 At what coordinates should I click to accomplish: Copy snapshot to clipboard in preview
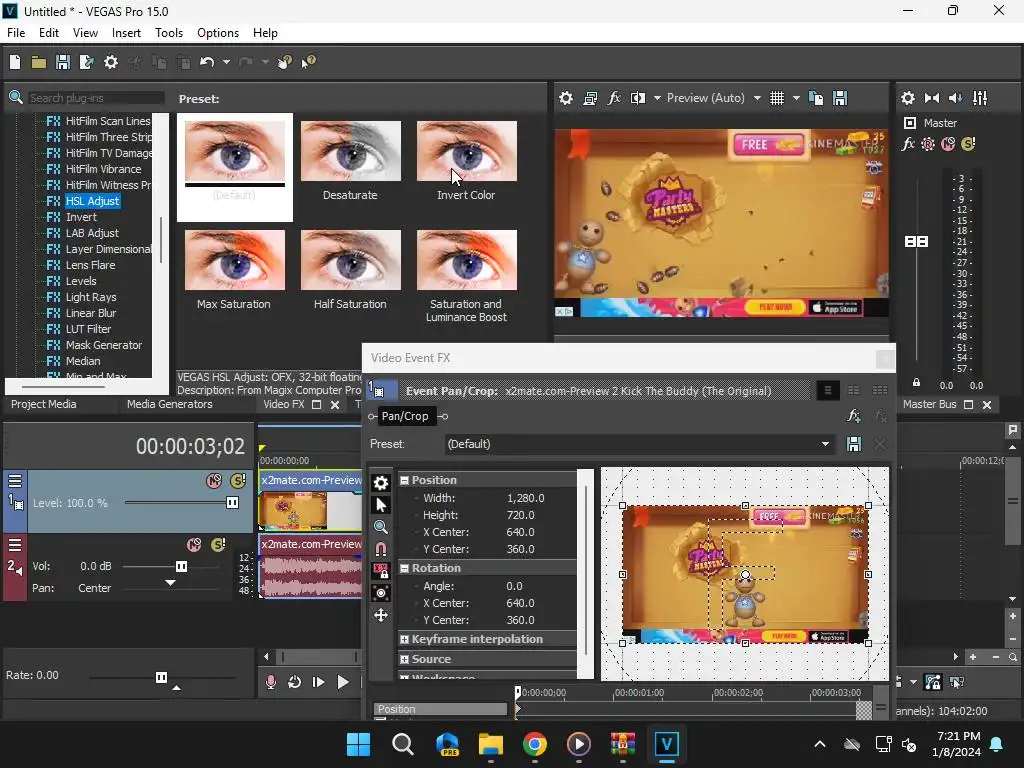816,98
